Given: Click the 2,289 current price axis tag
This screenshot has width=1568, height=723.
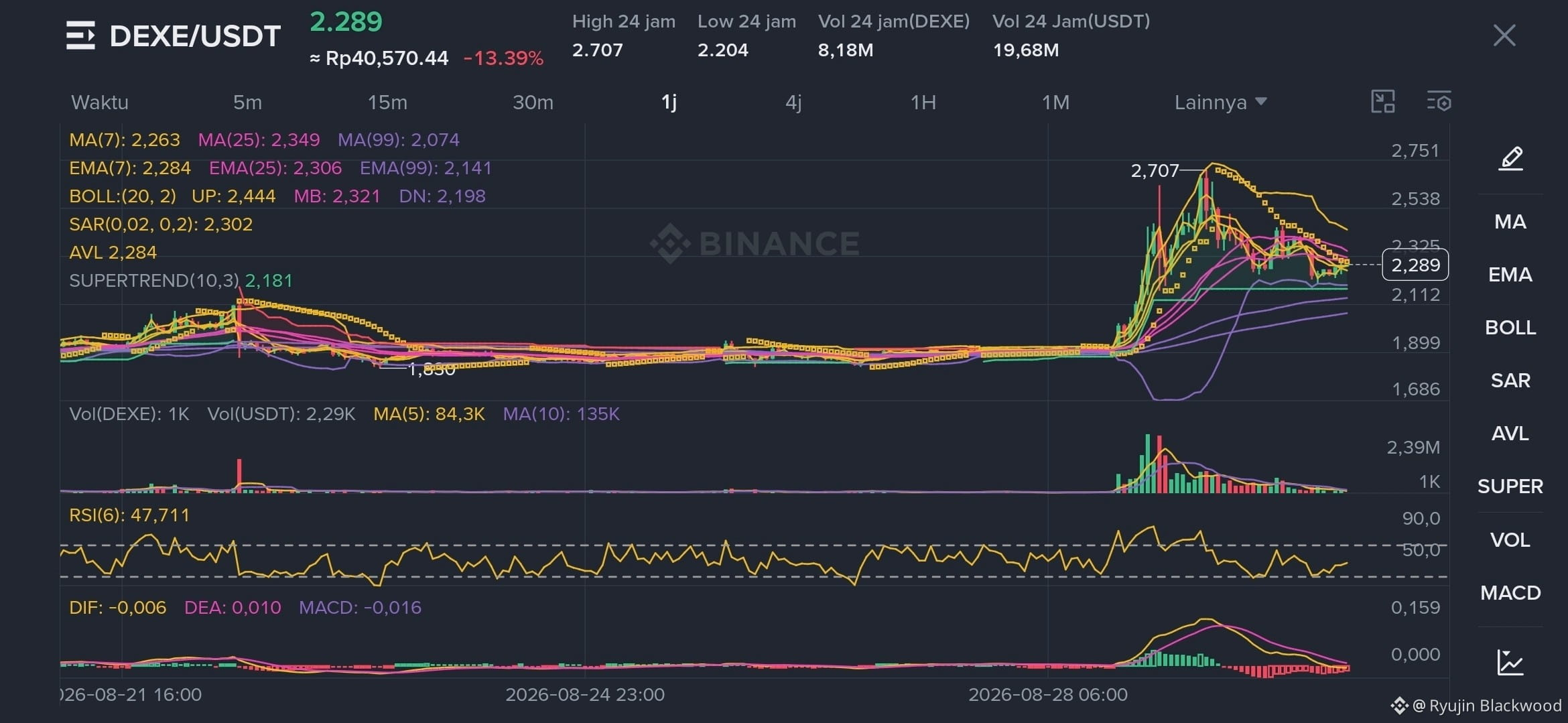Looking at the screenshot, I should (x=1415, y=265).
